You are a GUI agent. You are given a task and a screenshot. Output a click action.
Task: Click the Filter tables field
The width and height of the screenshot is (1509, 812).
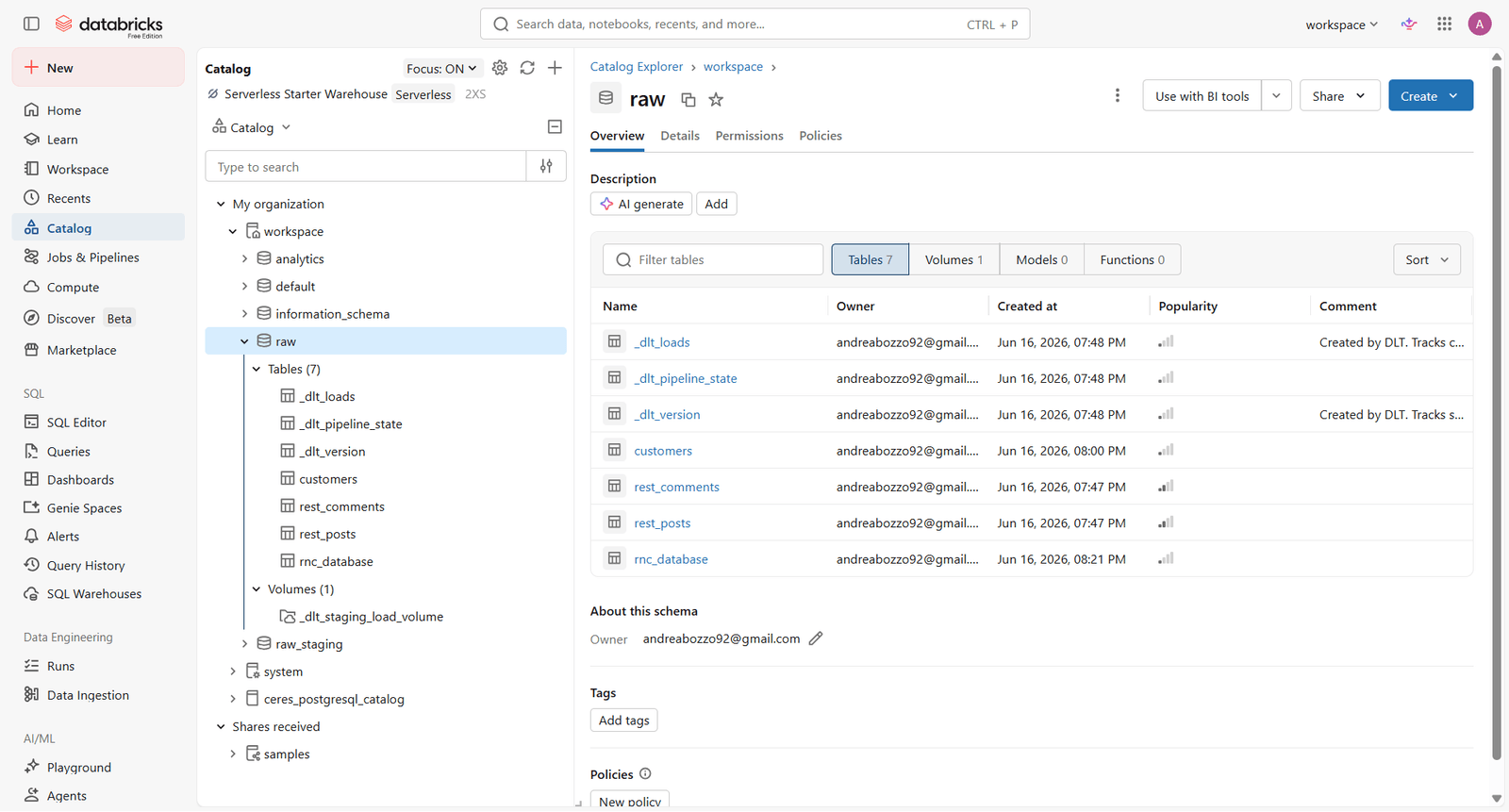point(713,259)
